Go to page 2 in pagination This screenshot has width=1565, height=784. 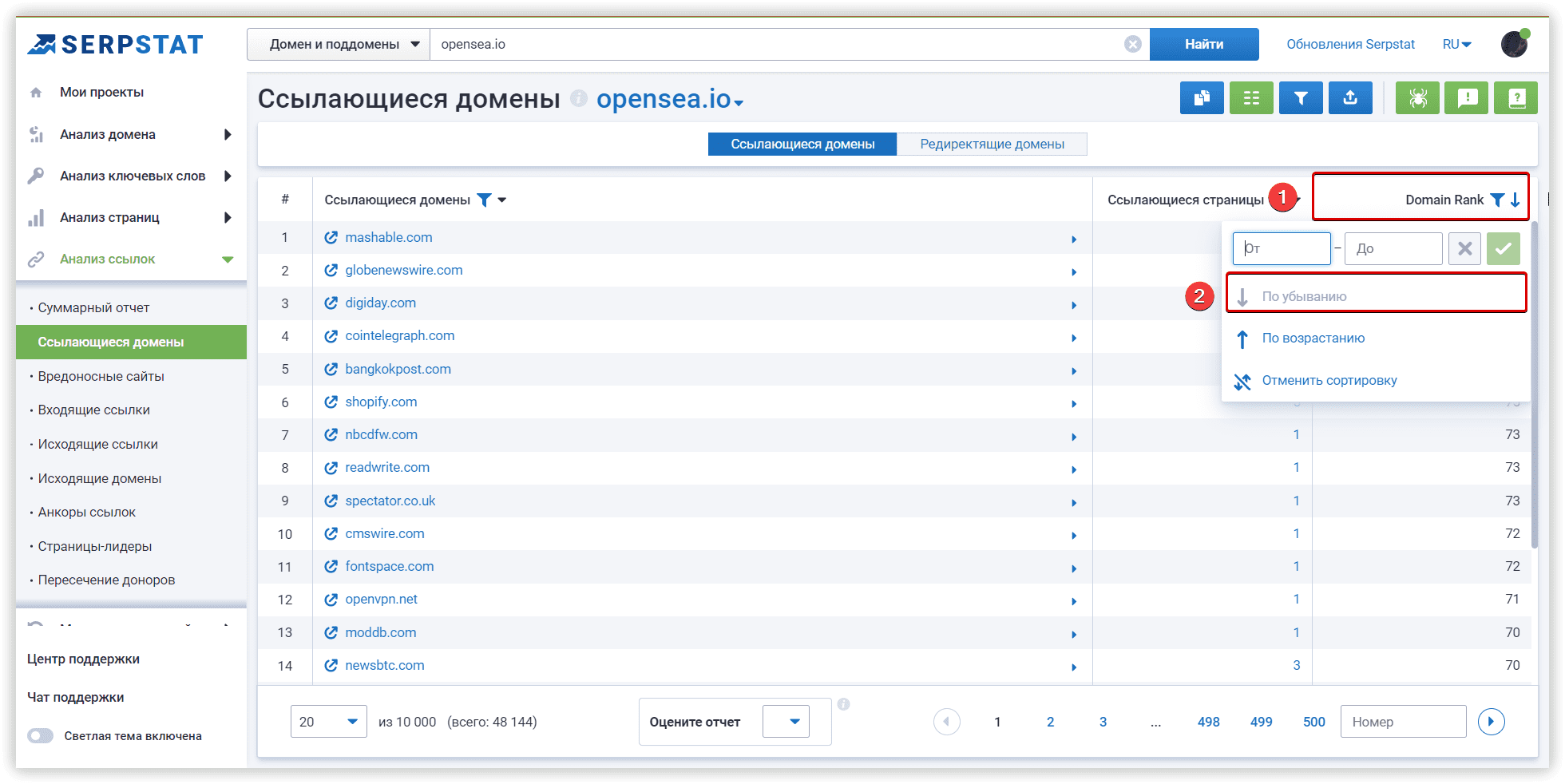click(1050, 722)
